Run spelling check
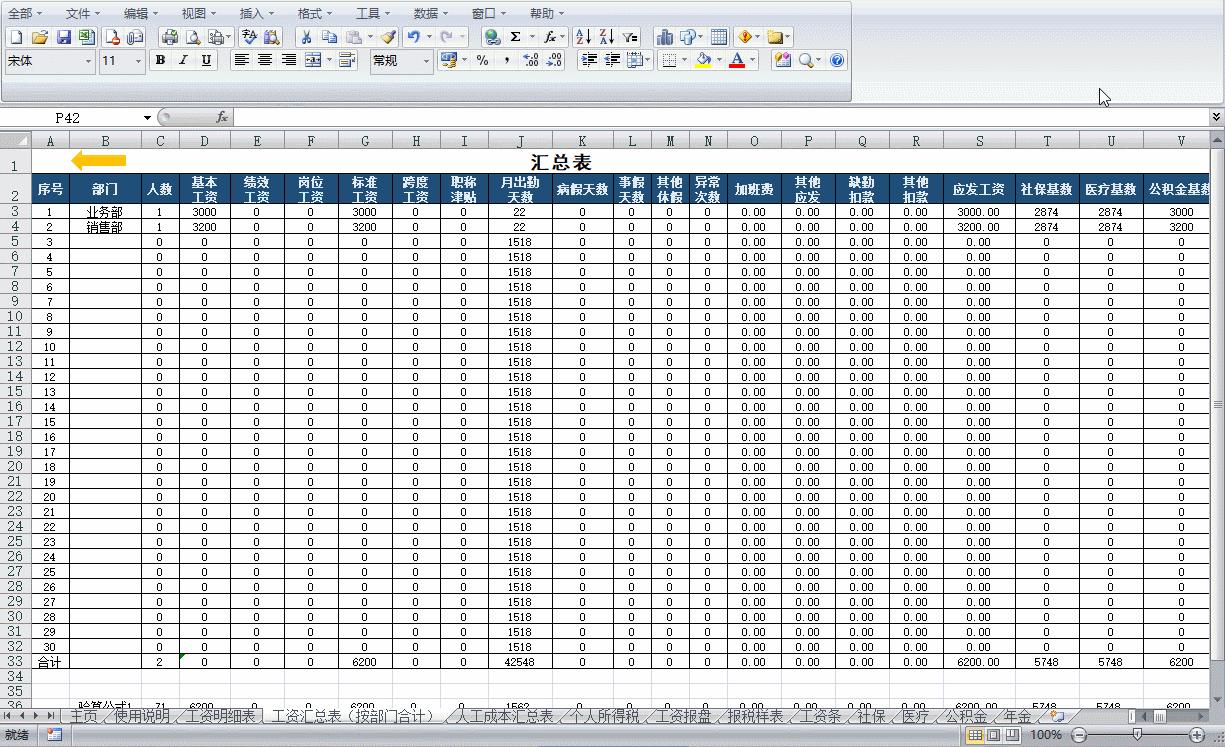This screenshot has height=747, width=1225. click(x=249, y=37)
